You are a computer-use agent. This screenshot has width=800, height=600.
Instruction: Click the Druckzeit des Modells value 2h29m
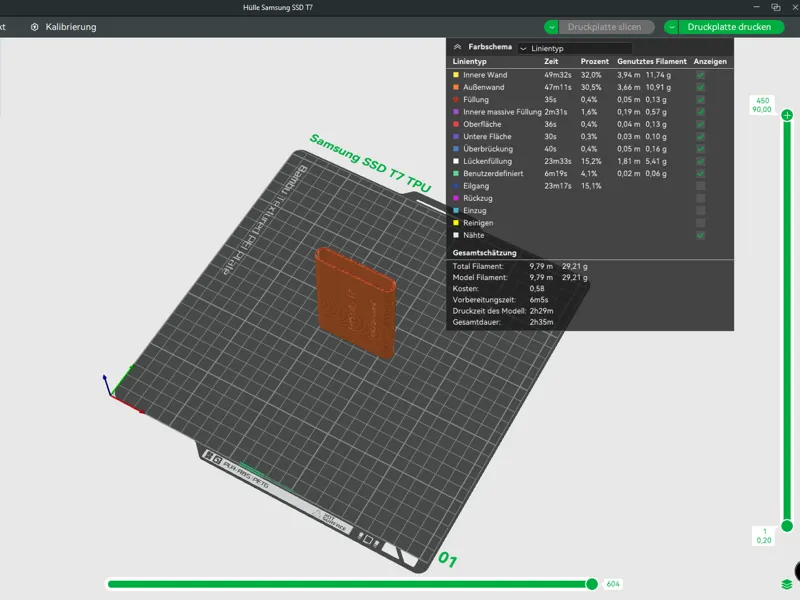pos(541,311)
